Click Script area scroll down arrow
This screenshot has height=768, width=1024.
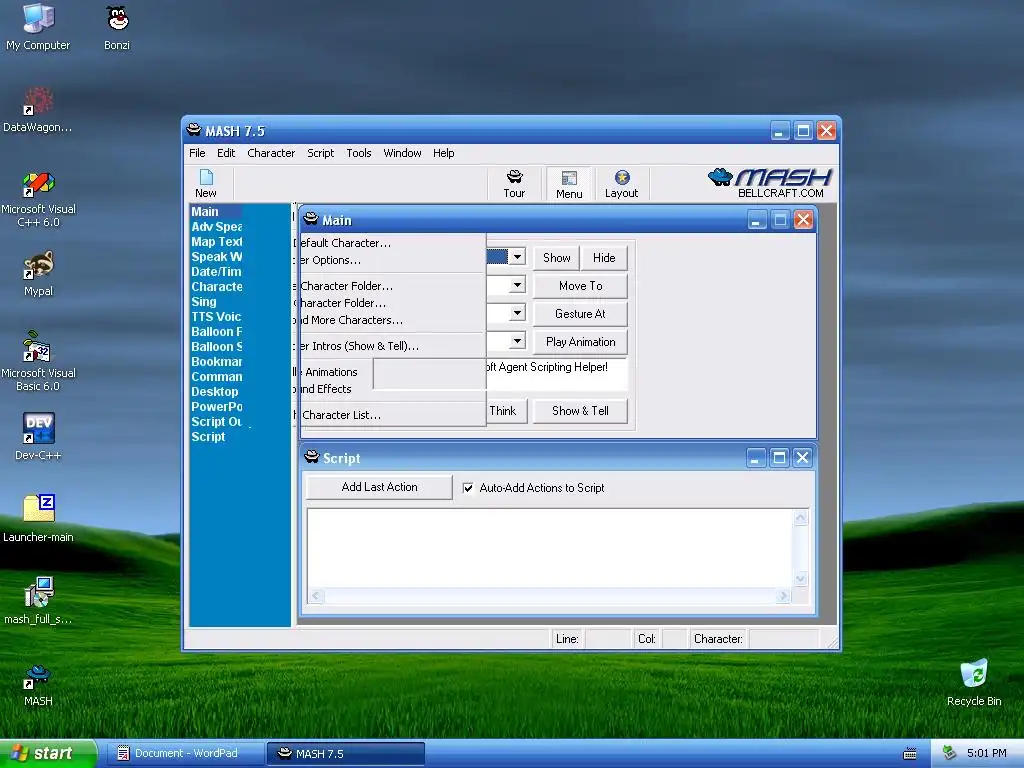801,579
